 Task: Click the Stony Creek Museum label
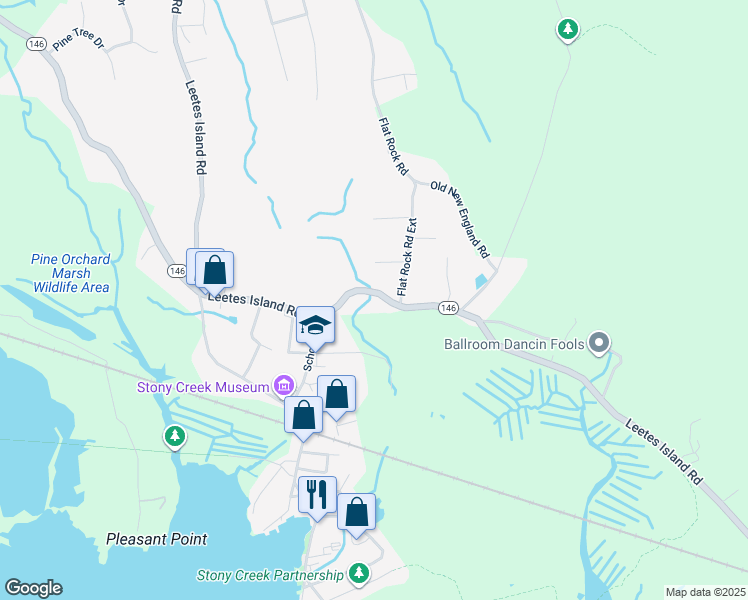203,387
